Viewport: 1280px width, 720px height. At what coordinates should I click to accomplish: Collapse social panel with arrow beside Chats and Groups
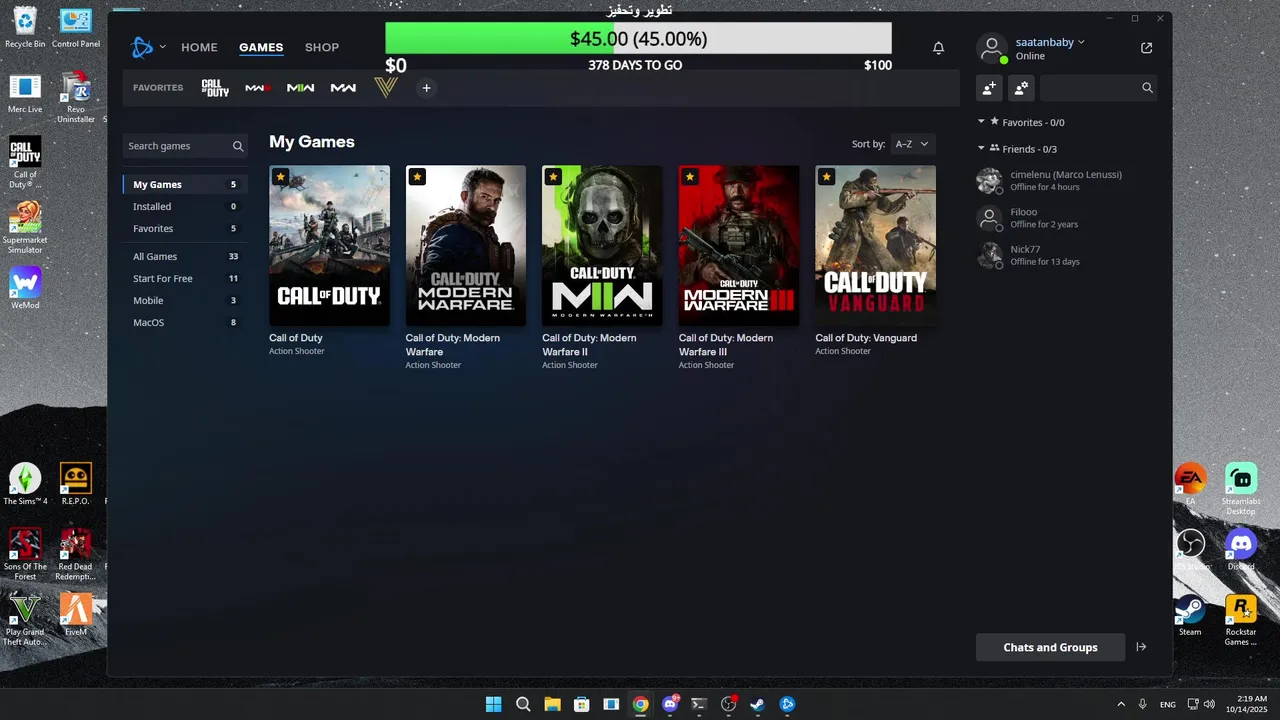tap(1141, 647)
